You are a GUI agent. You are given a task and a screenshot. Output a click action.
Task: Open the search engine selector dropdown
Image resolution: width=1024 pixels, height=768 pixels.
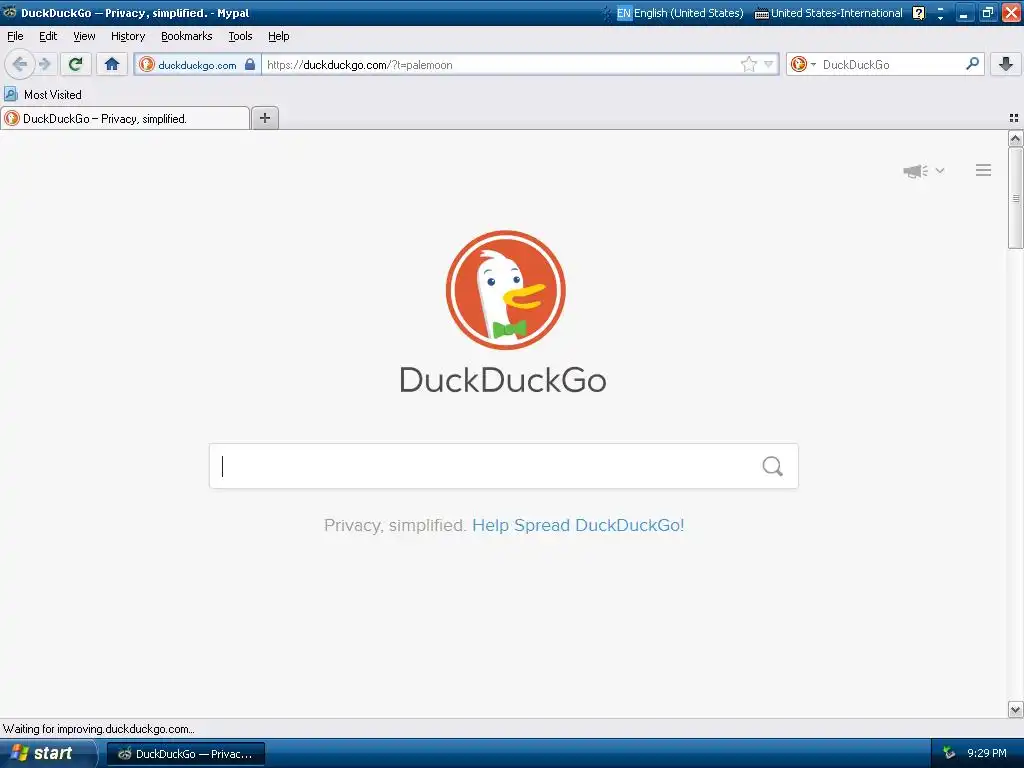pyautogui.click(x=803, y=64)
